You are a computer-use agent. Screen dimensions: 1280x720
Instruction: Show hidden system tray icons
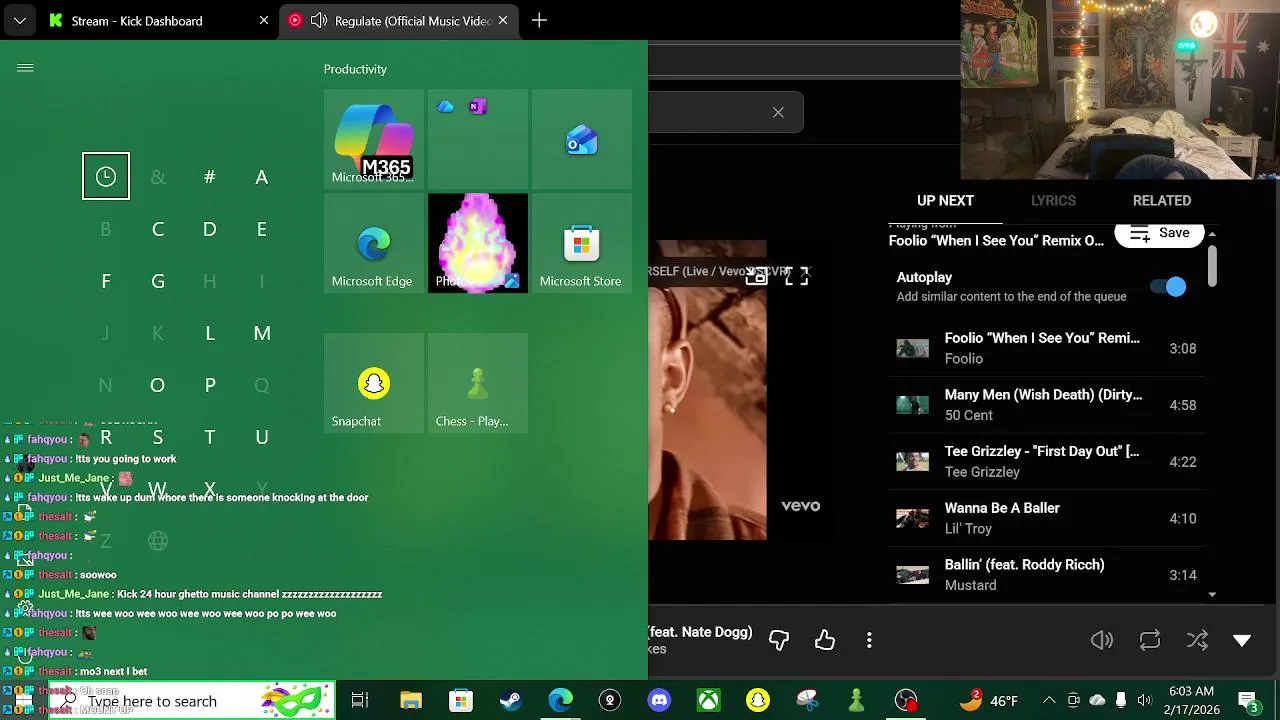tap(1049, 700)
